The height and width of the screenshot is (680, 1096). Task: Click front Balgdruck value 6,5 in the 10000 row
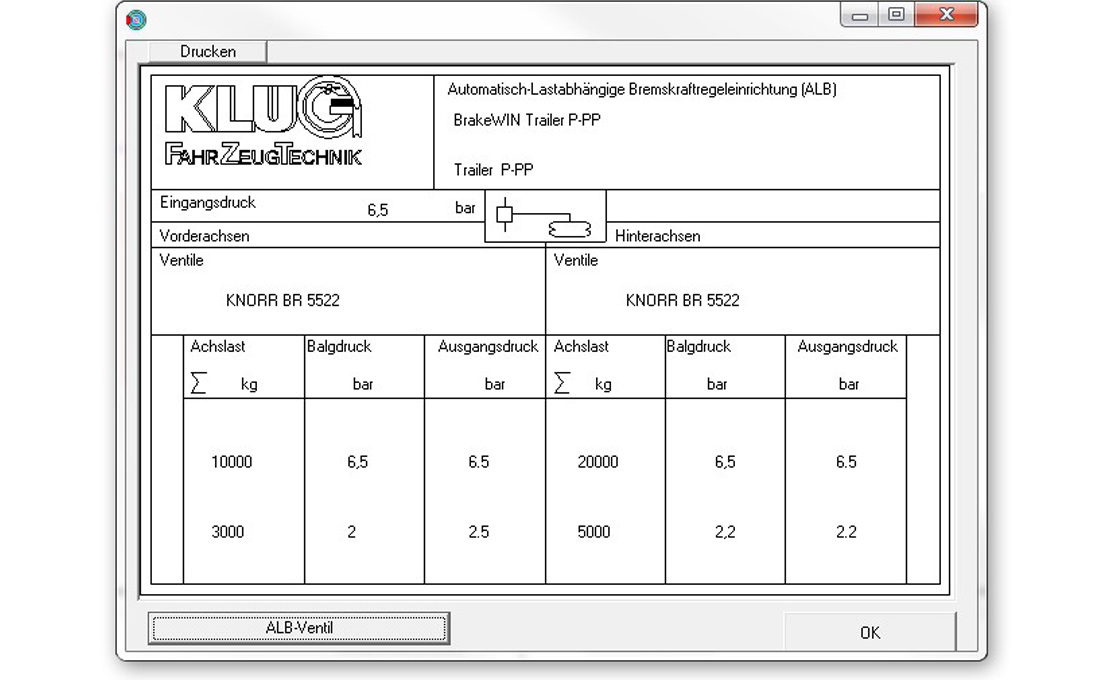tap(357, 462)
